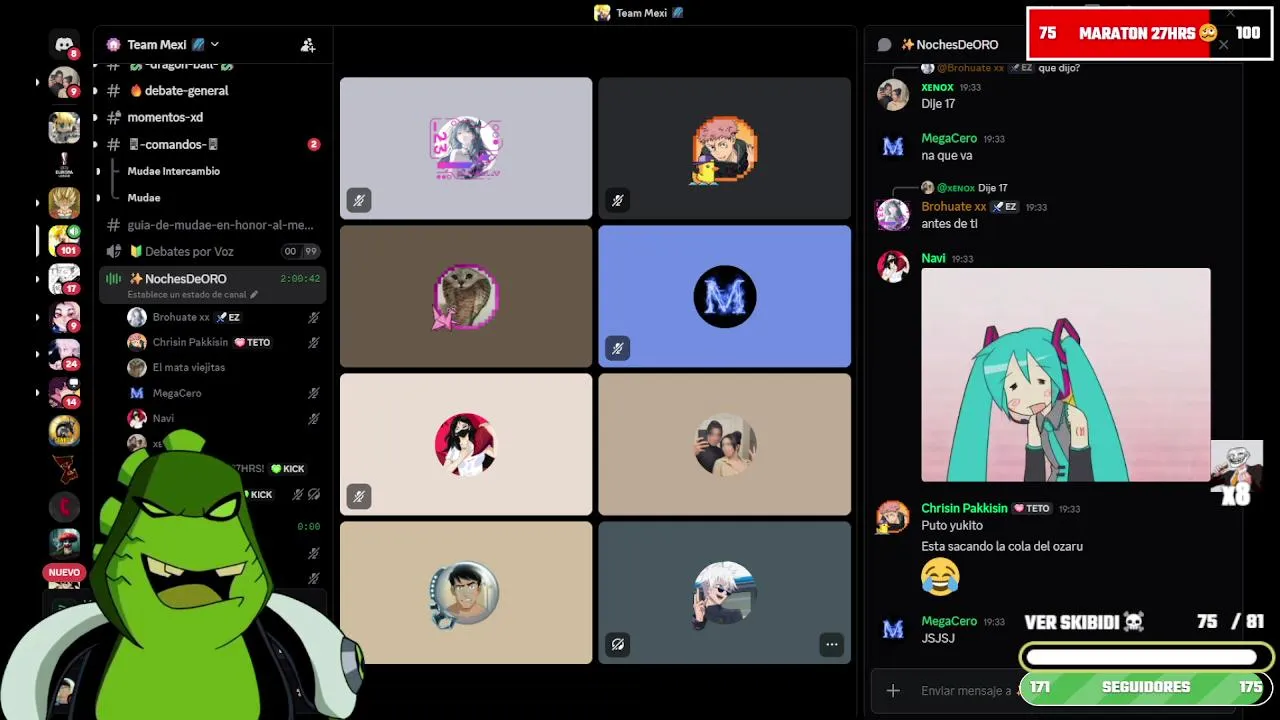
Task: Open the Europa League server icon
Action: (x=64, y=165)
